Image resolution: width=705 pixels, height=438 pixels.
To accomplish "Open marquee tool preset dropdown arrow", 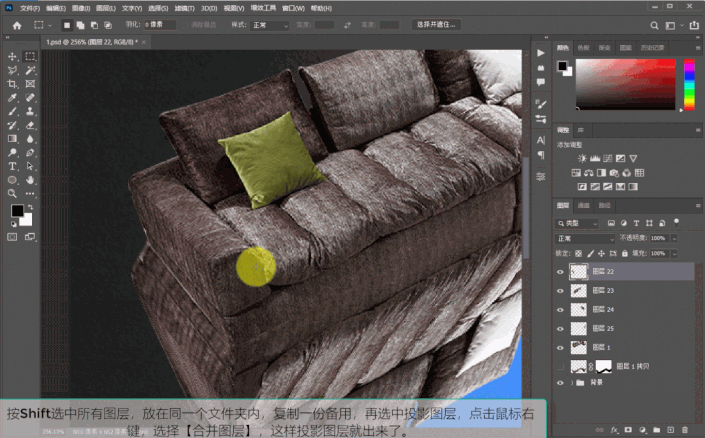I will pos(50,25).
